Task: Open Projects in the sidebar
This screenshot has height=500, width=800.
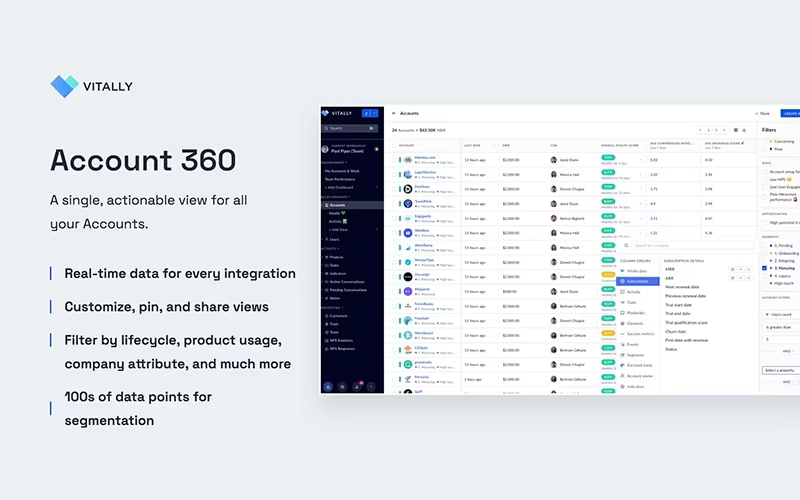Action: (x=334, y=257)
